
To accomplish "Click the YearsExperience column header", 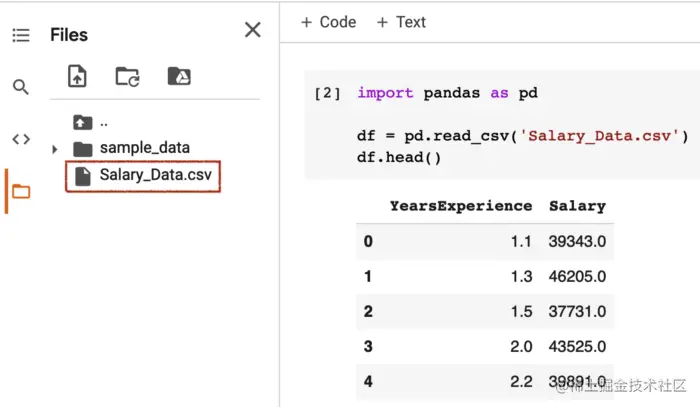I will tap(461, 206).
